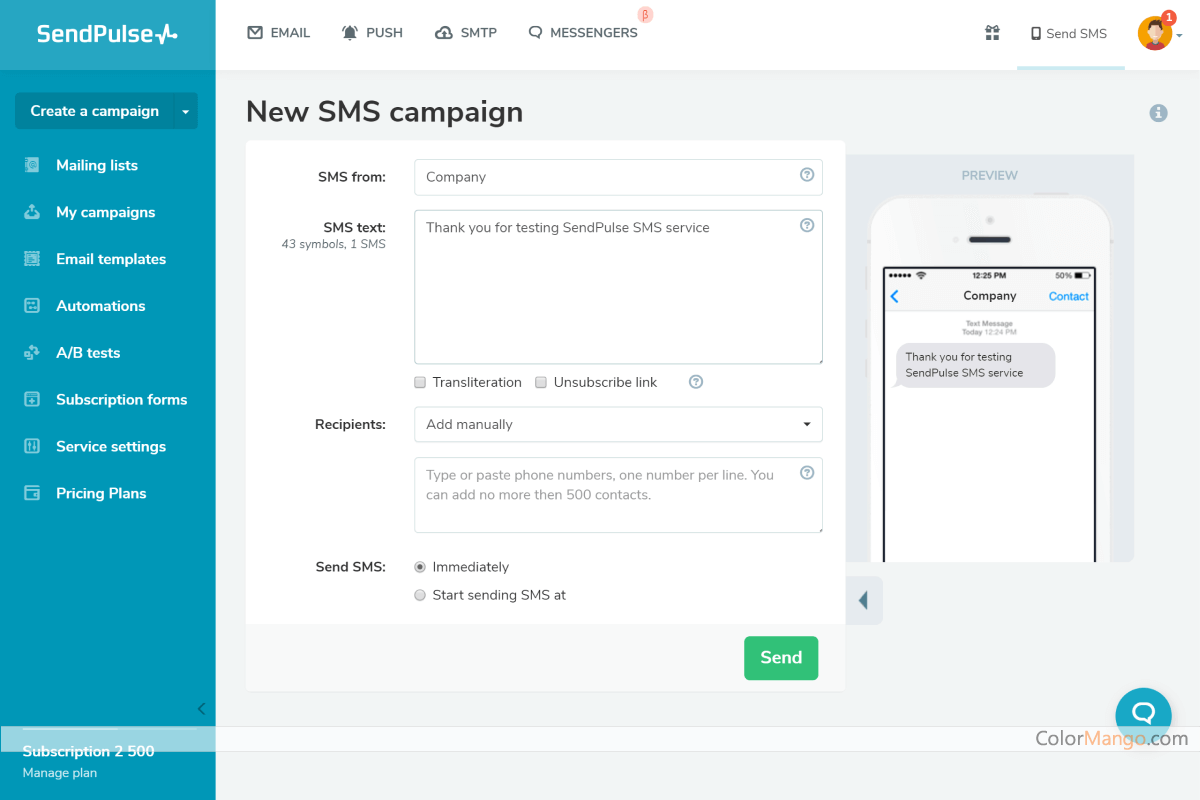The image size is (1200, 800).
Task: Collapse the phone preview panel
Action: point(864,600)
